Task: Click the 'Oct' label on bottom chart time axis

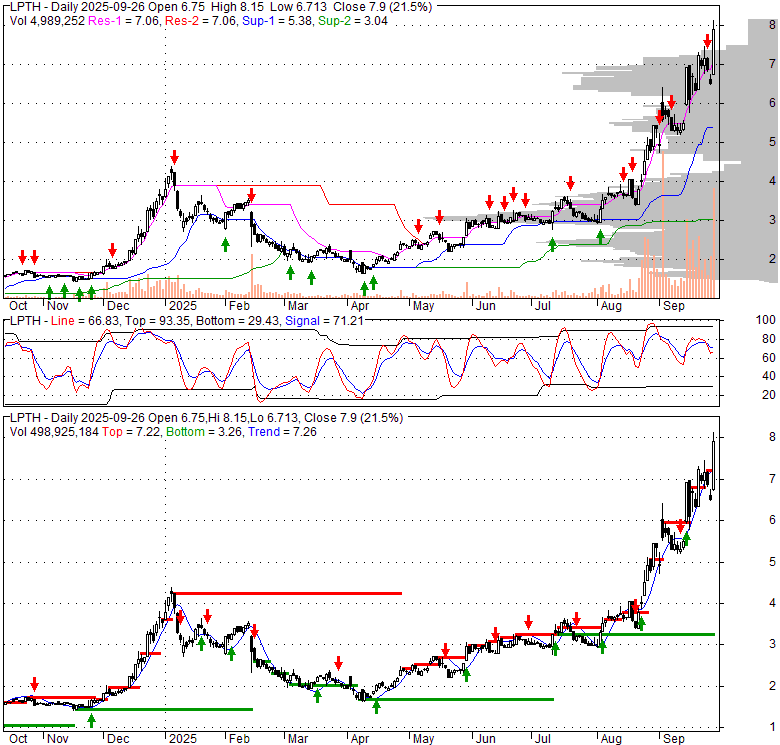Action: 18,739
